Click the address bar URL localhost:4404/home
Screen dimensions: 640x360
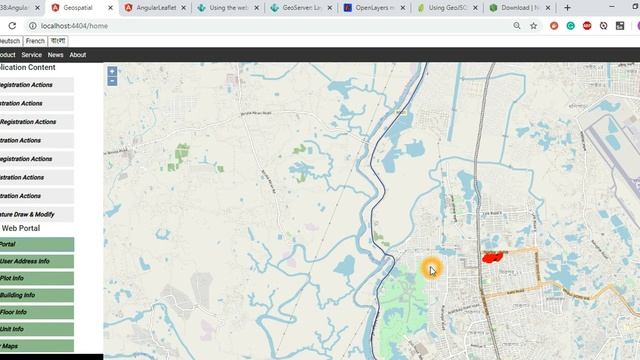pos(74,26)
